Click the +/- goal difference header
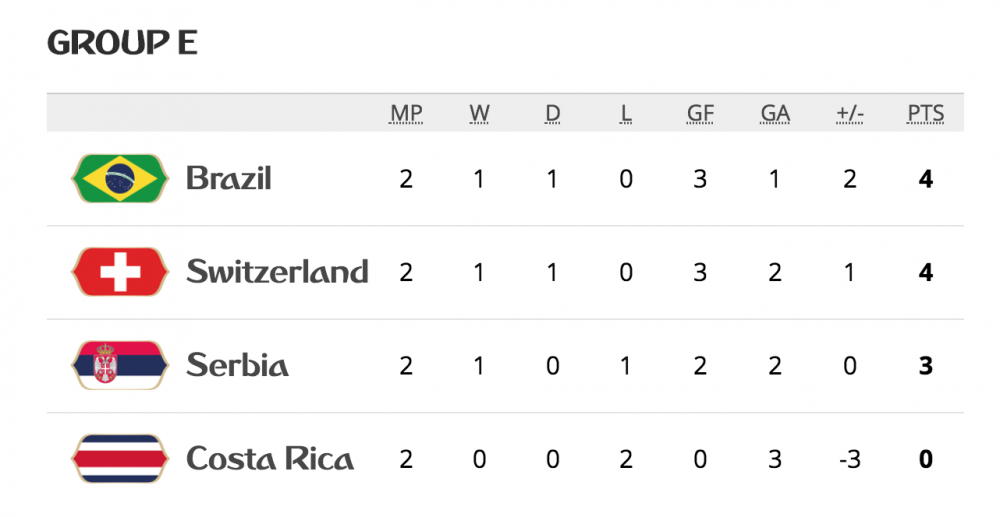 pyautogui.click(x=849, y=114)
